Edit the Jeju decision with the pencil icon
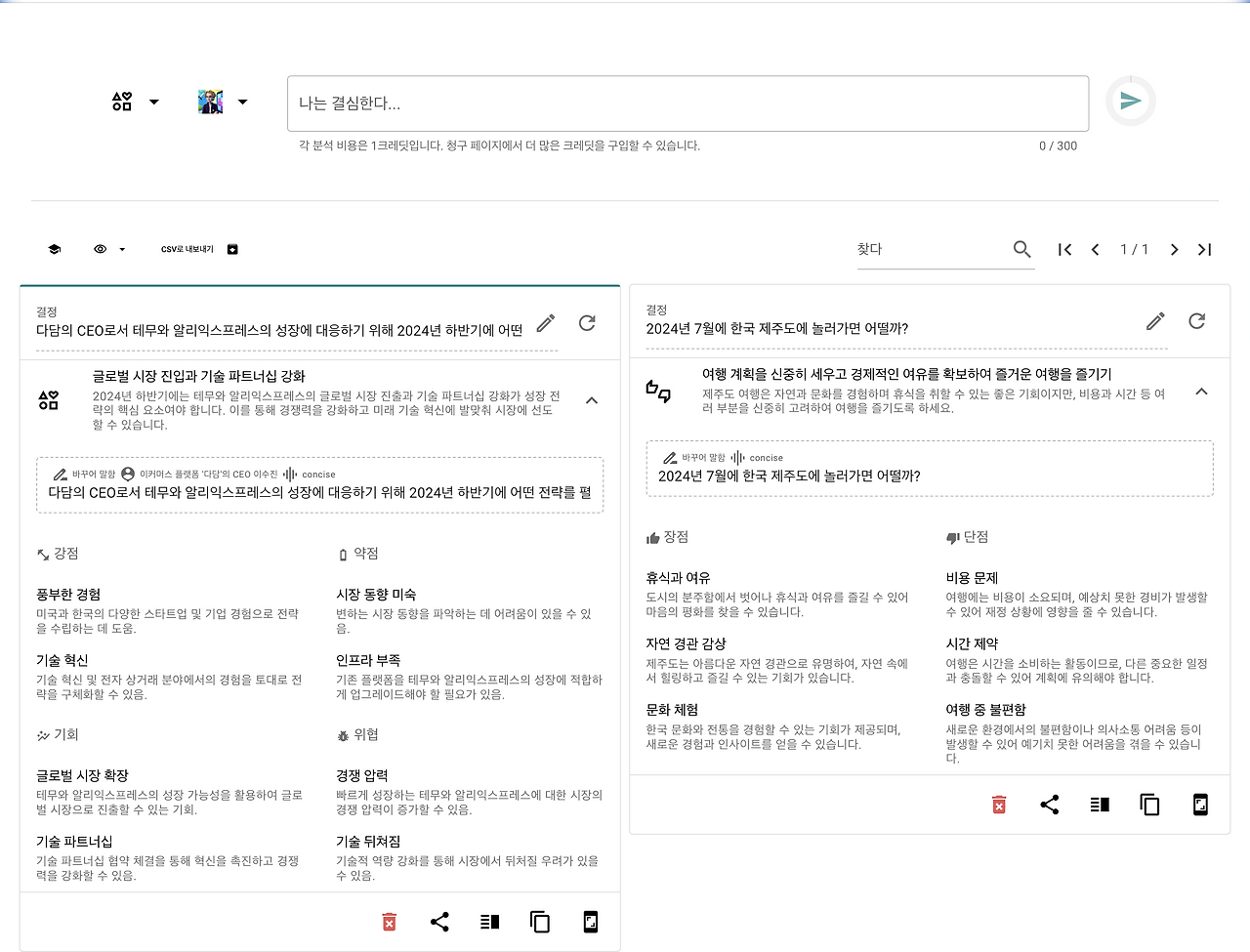 tap(1155, 319)
